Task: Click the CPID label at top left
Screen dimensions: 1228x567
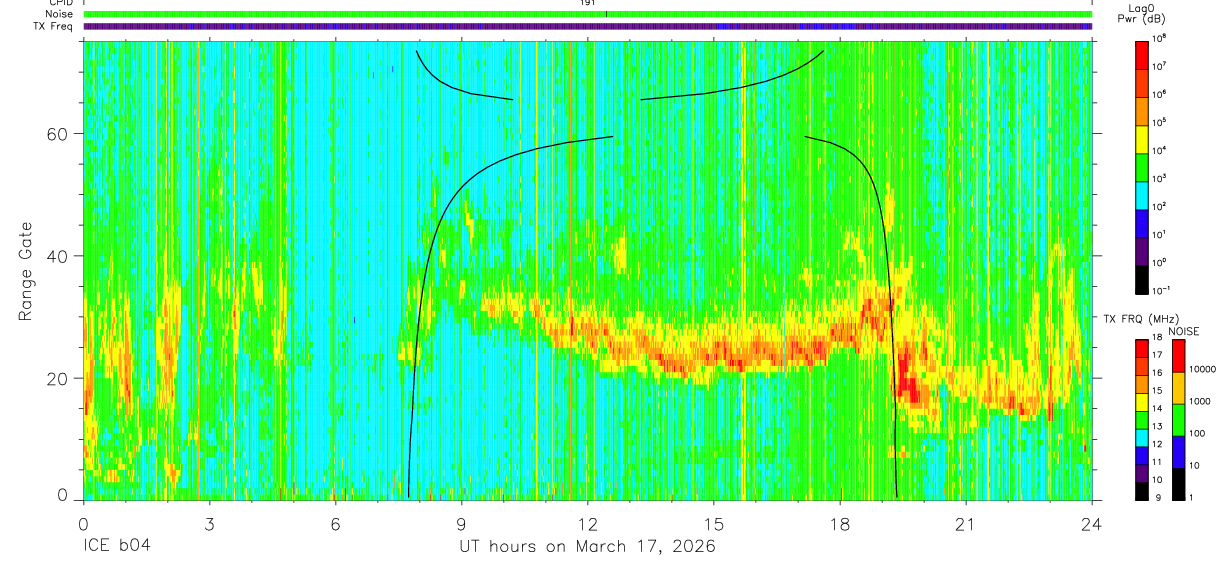Action: tap(60, 3)
